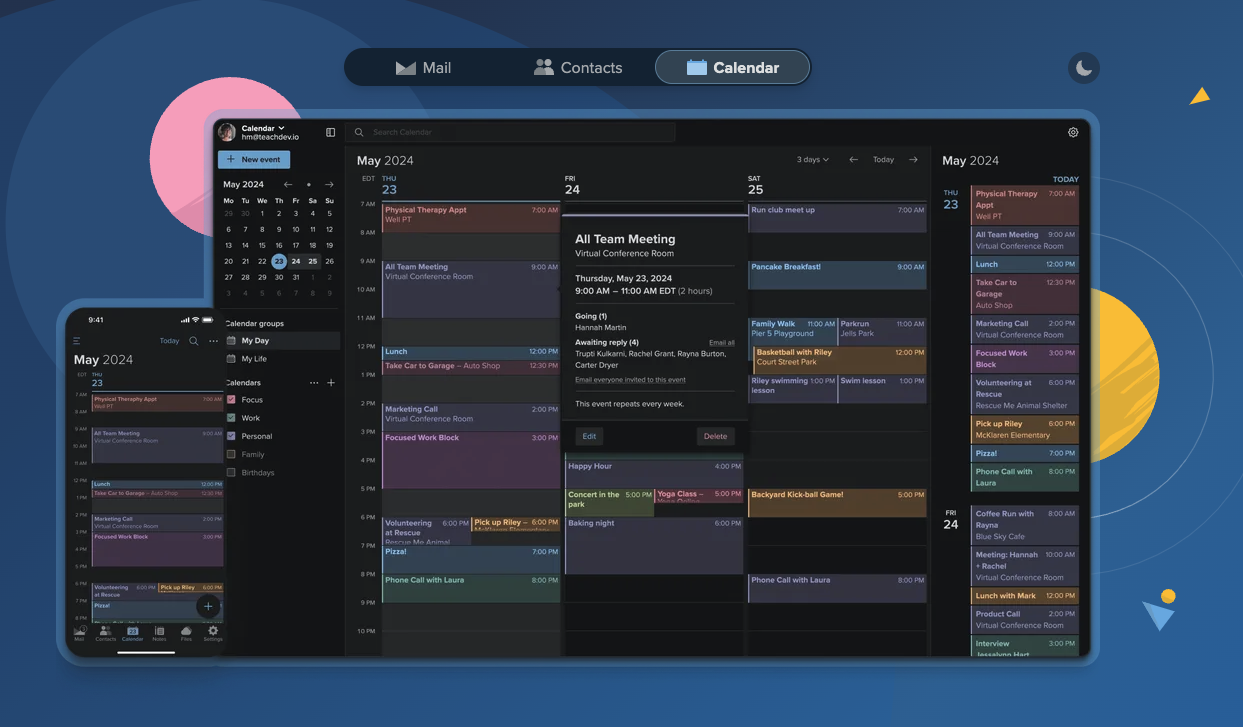Select Lunch with Mark in agenda
1243x727 pixels.
tap(1025, 595)
